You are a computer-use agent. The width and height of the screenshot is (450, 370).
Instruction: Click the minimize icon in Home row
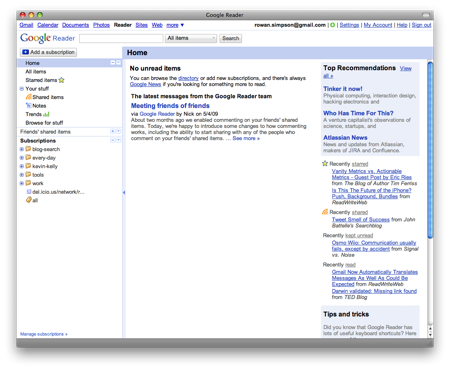113,63
